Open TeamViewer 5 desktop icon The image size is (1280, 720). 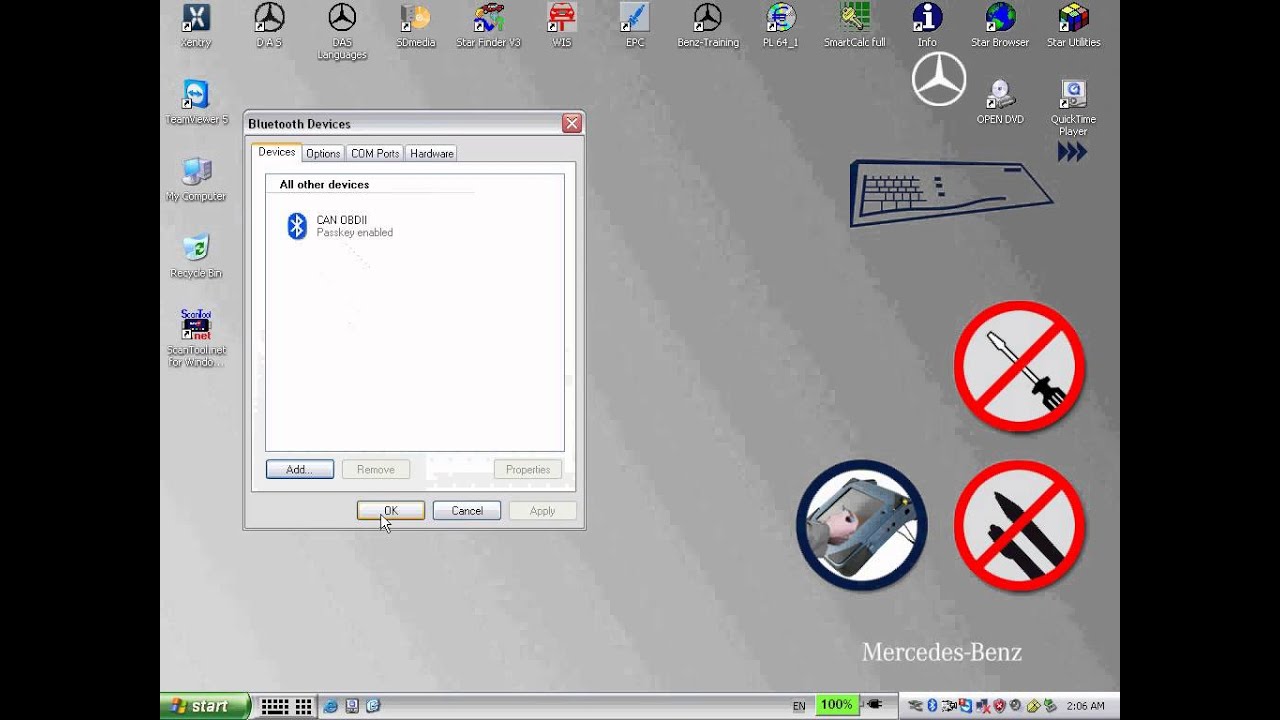[196, 102]
